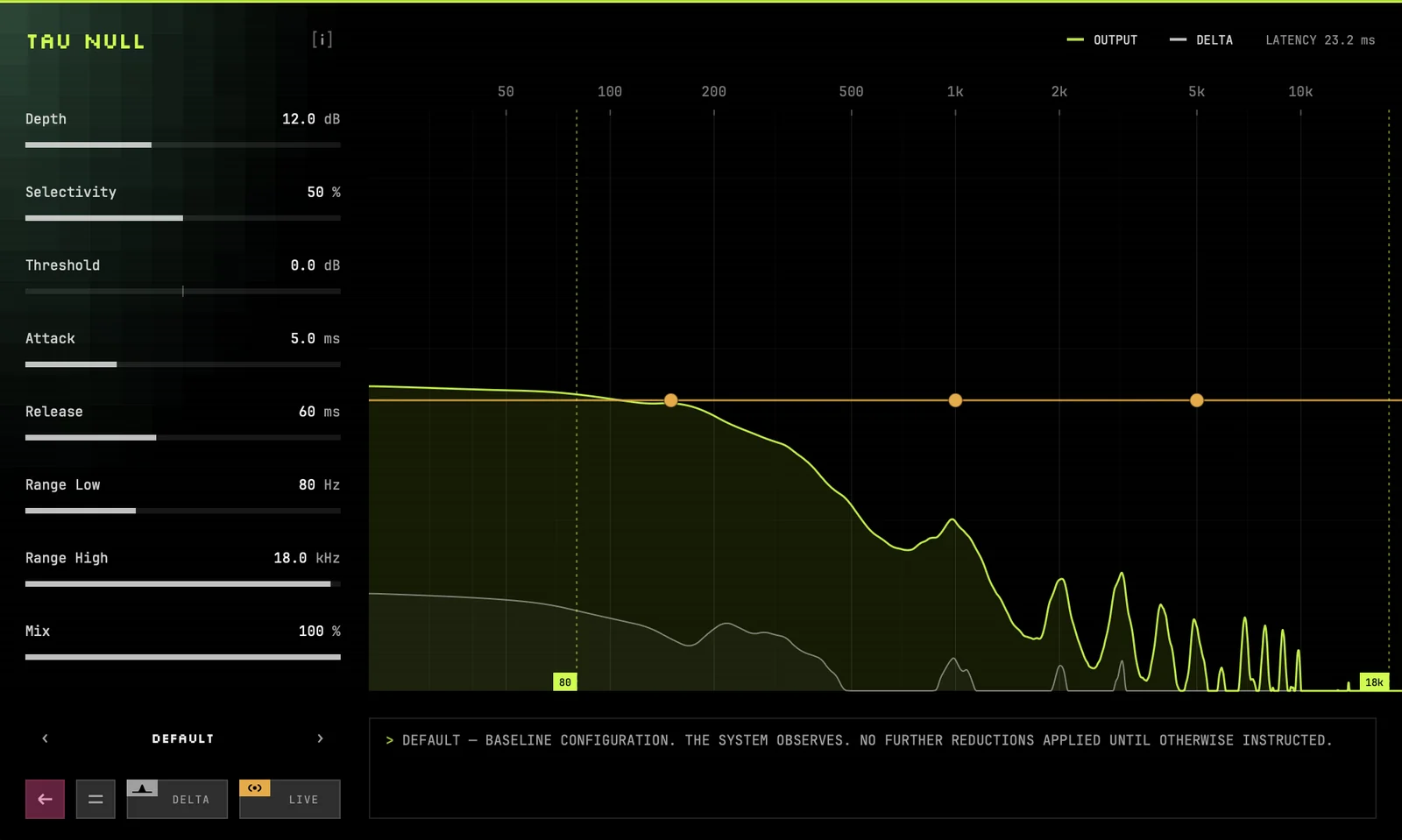Image resolution: width=1402 pixels, height=840 pixels.
Task: Select the orange node near 150 Hz
Action: [671, 400]
